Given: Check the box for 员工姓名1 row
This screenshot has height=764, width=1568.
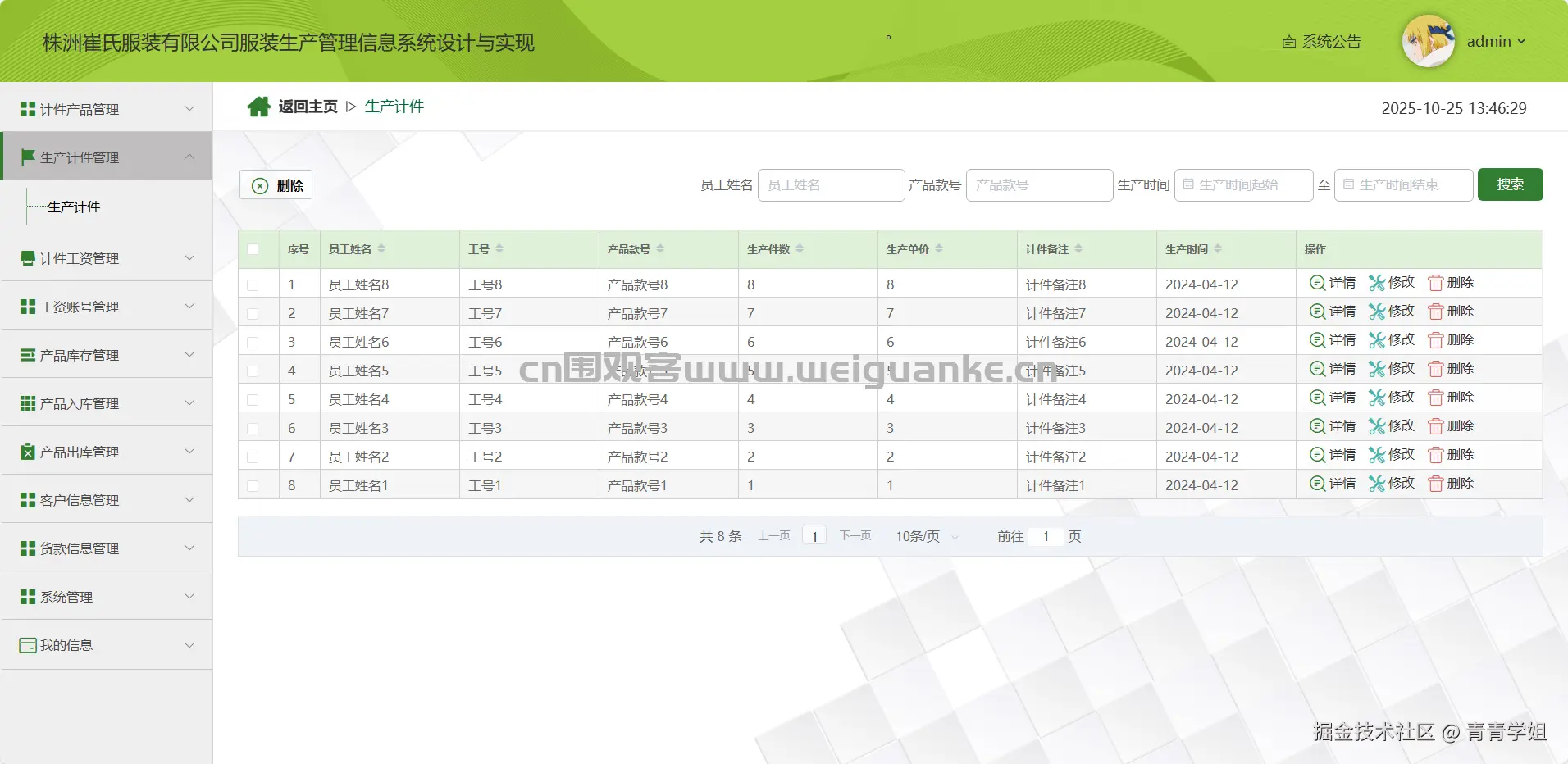Looking at the screenshot, I should (x=253, y=486).
